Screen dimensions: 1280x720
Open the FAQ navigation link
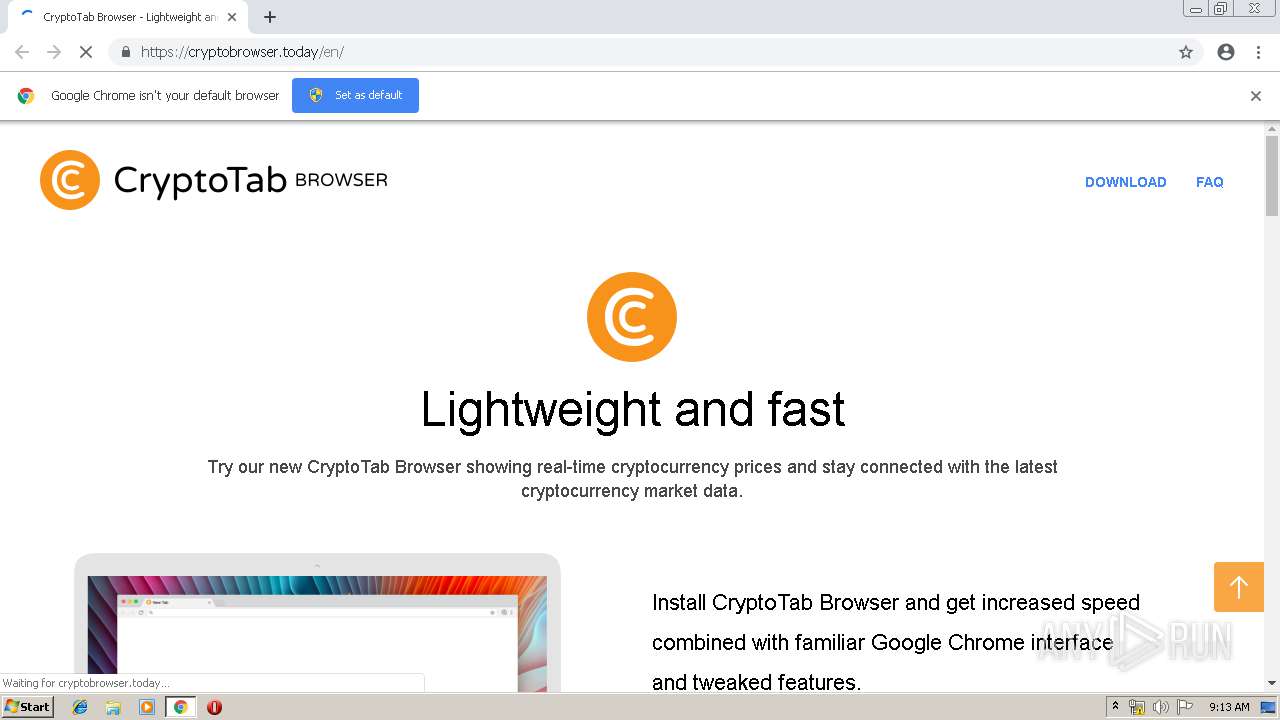[x=1210, y=182]
